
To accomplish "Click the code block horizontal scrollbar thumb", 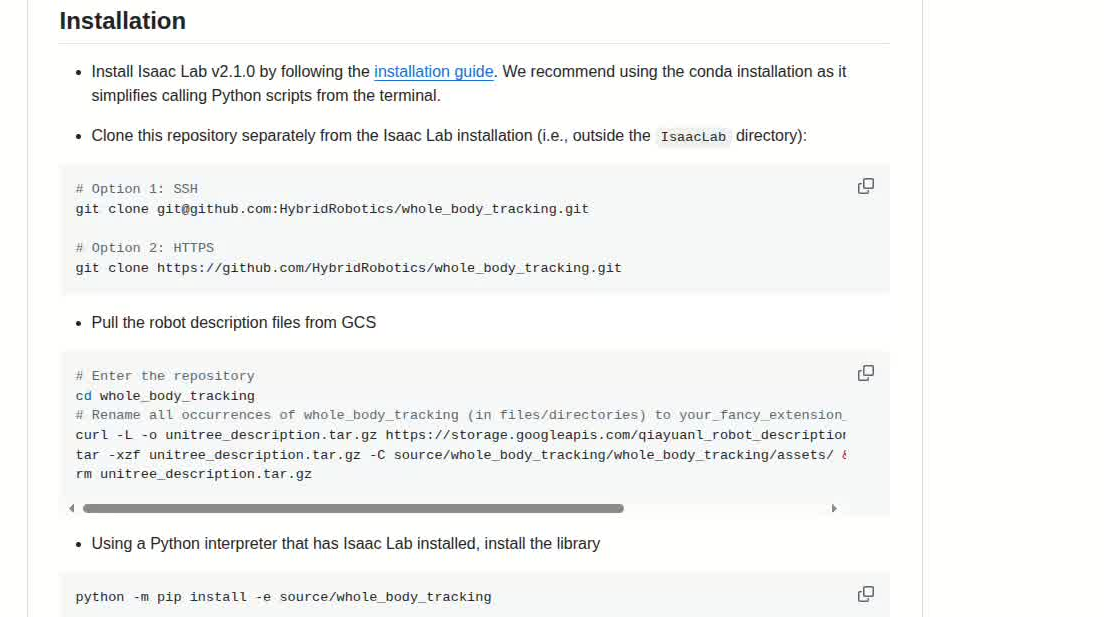I will click(x=353, y=508).
